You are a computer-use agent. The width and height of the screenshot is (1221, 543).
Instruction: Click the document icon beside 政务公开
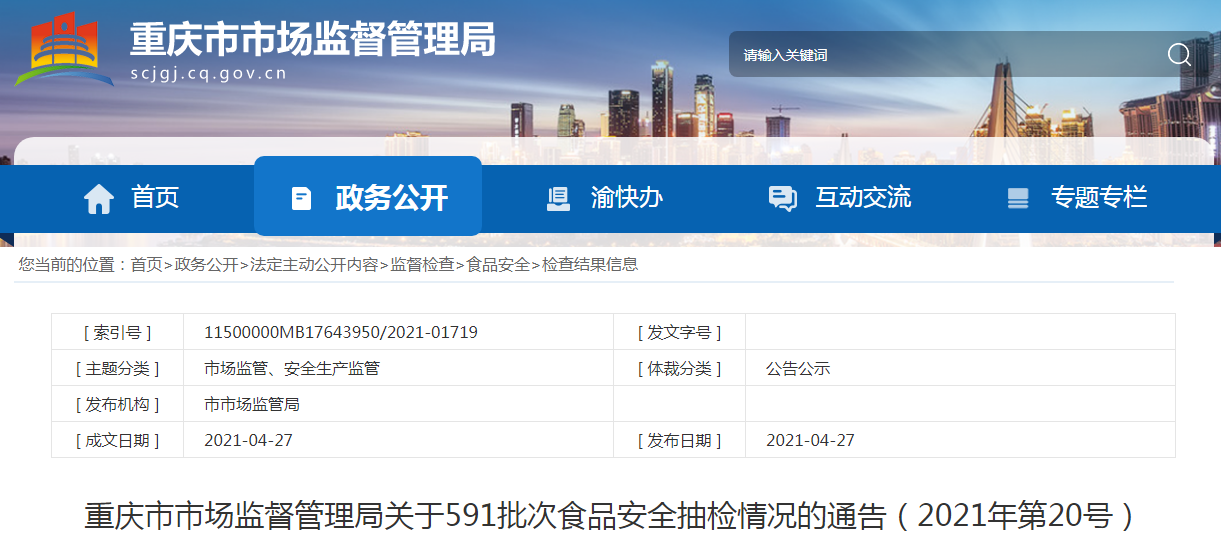pos(301,198)
